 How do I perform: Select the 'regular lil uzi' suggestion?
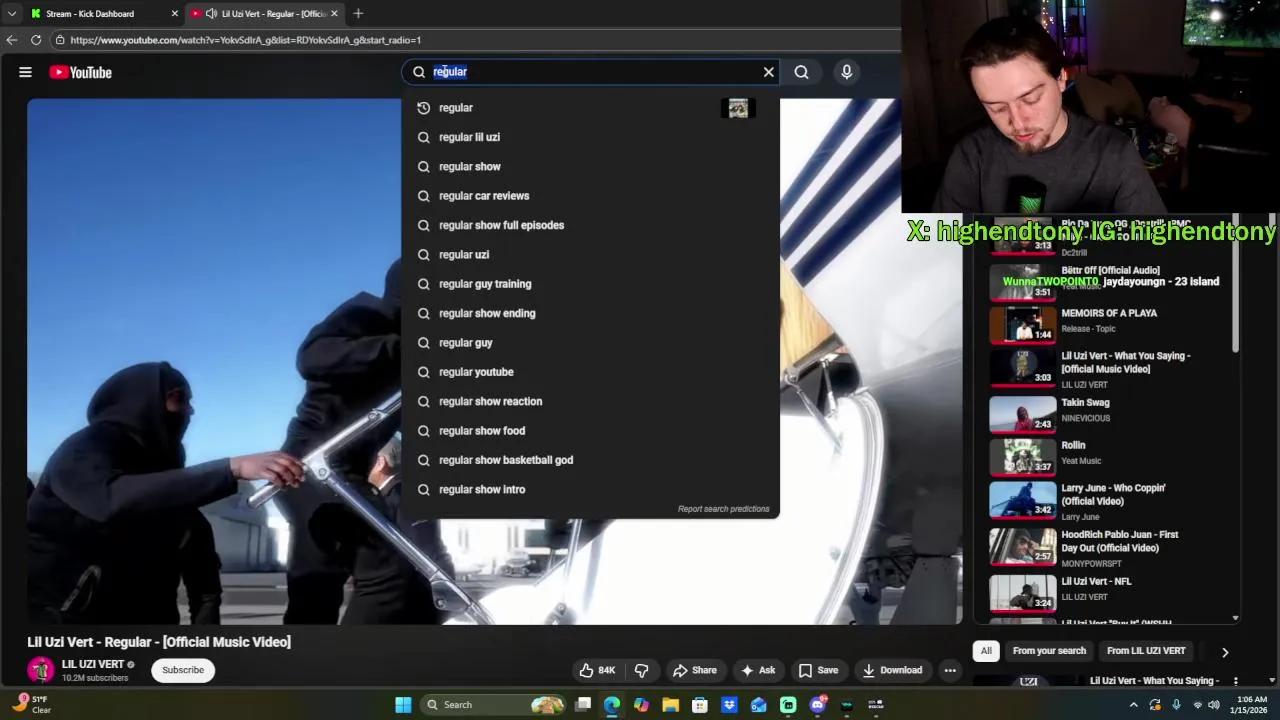pos(590,137)
